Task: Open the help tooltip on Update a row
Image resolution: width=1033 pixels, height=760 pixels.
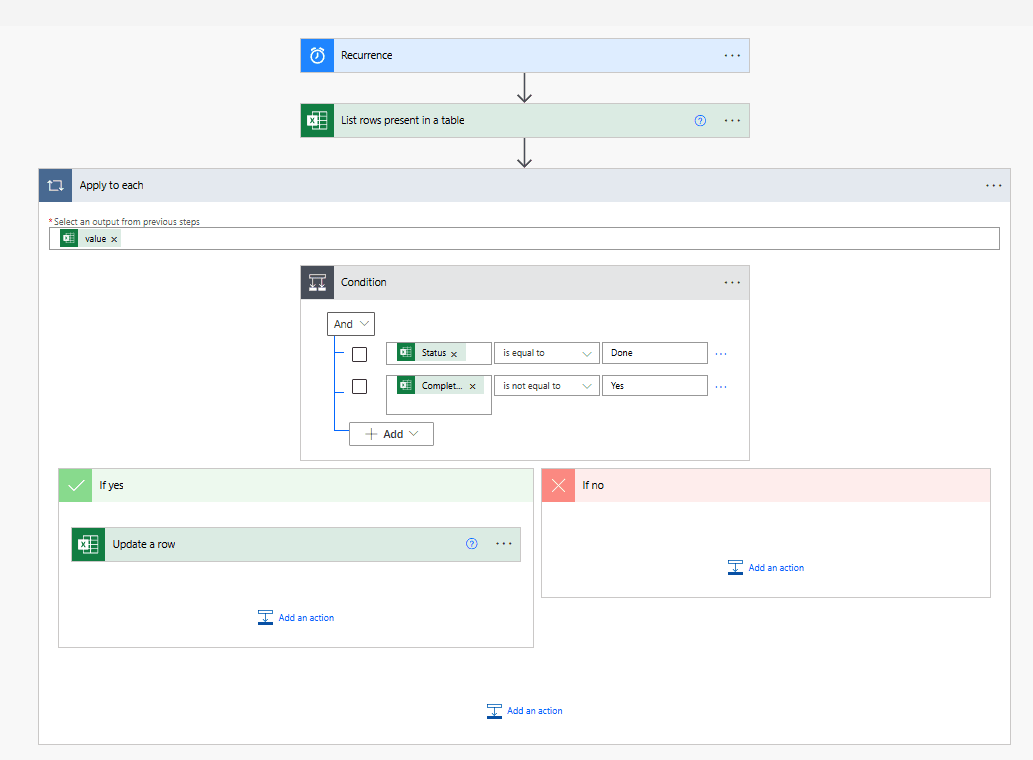Action: [471, 544]
